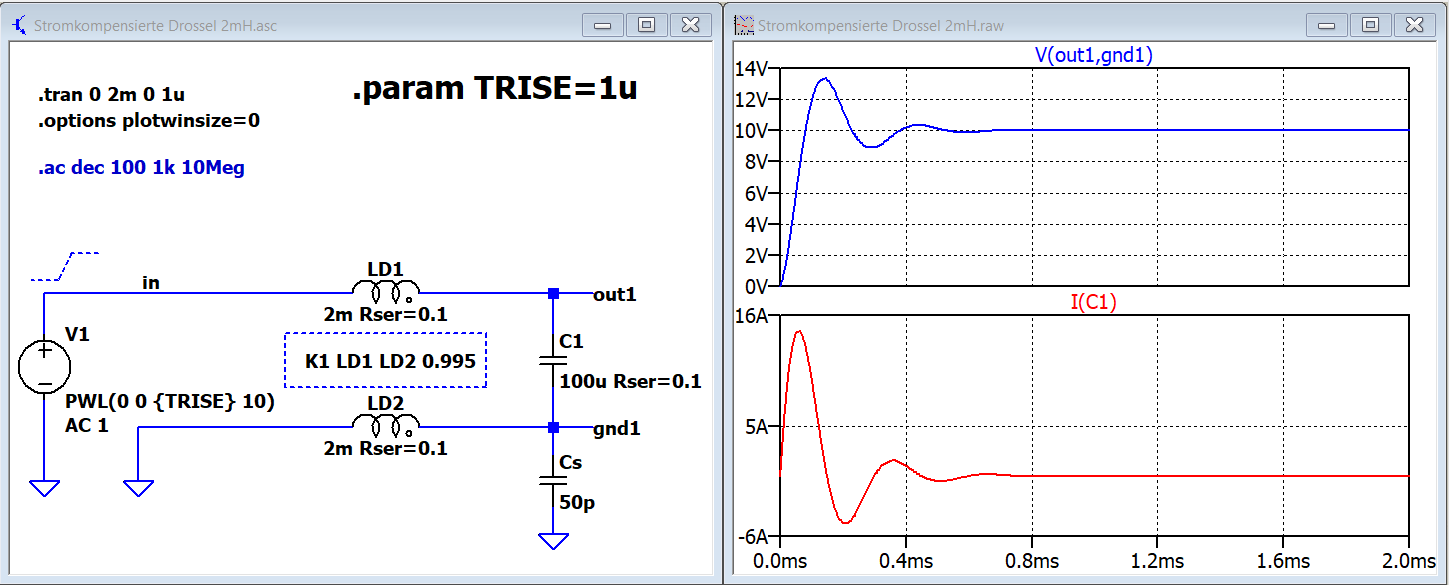Screen dimensions: 1450x585
Task: Click the 14V tick label on the voltage axis
Action: coord(750,69)
